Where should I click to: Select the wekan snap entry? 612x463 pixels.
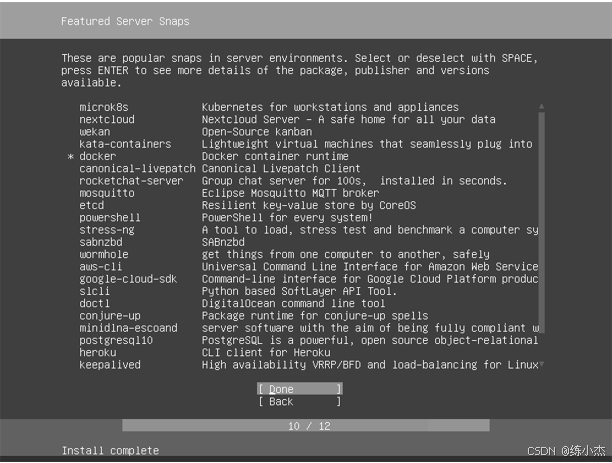[303, 132]
